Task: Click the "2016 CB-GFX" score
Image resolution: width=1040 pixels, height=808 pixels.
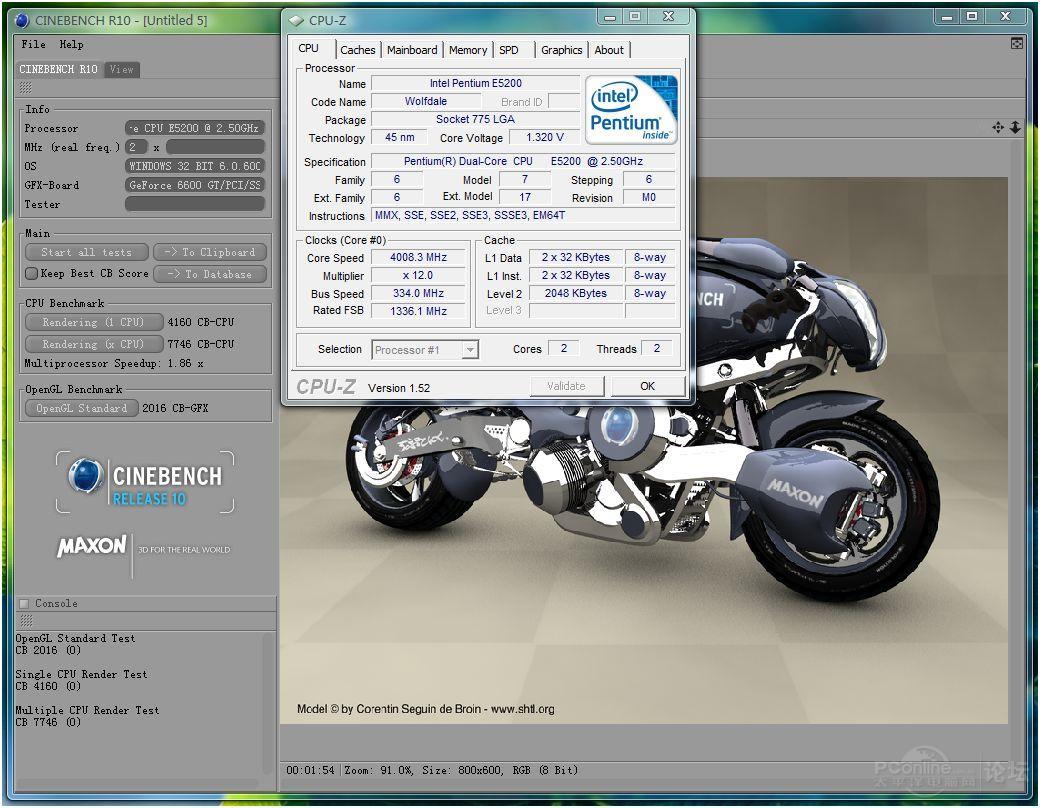Action: [x=175, y=408]
